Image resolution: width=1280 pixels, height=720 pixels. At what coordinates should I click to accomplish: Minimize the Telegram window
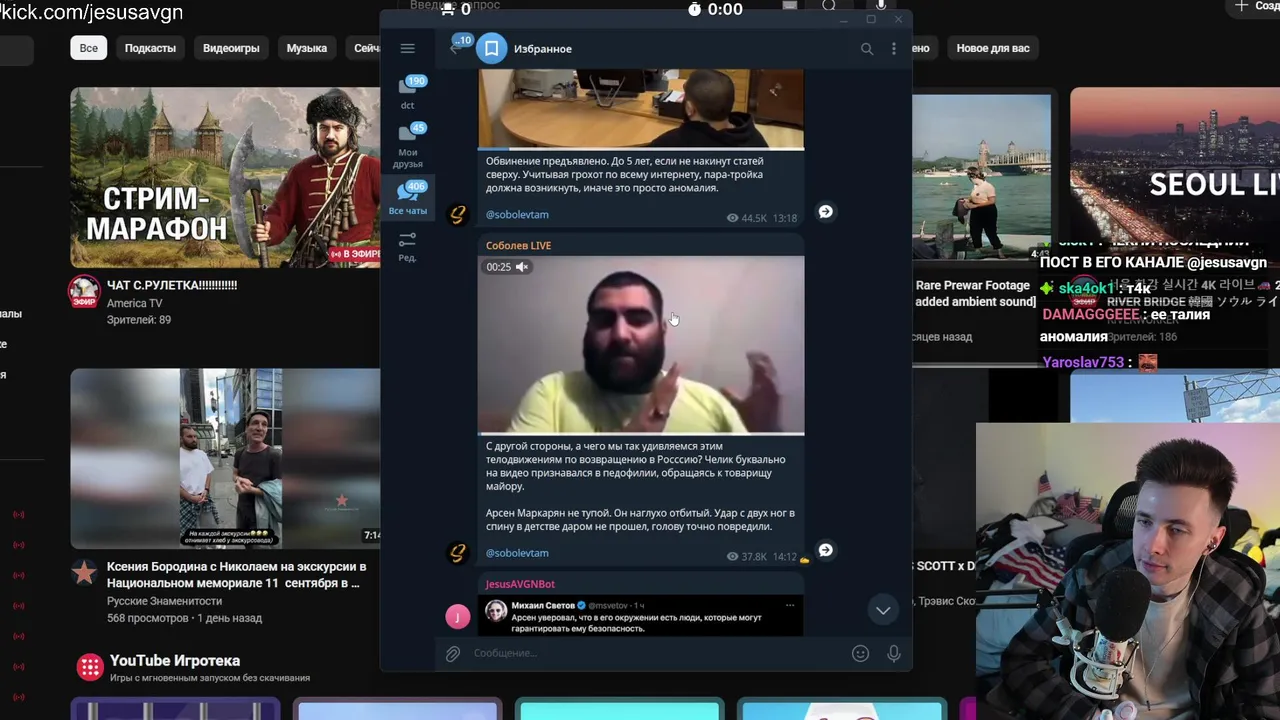click(x=844, y=19)
